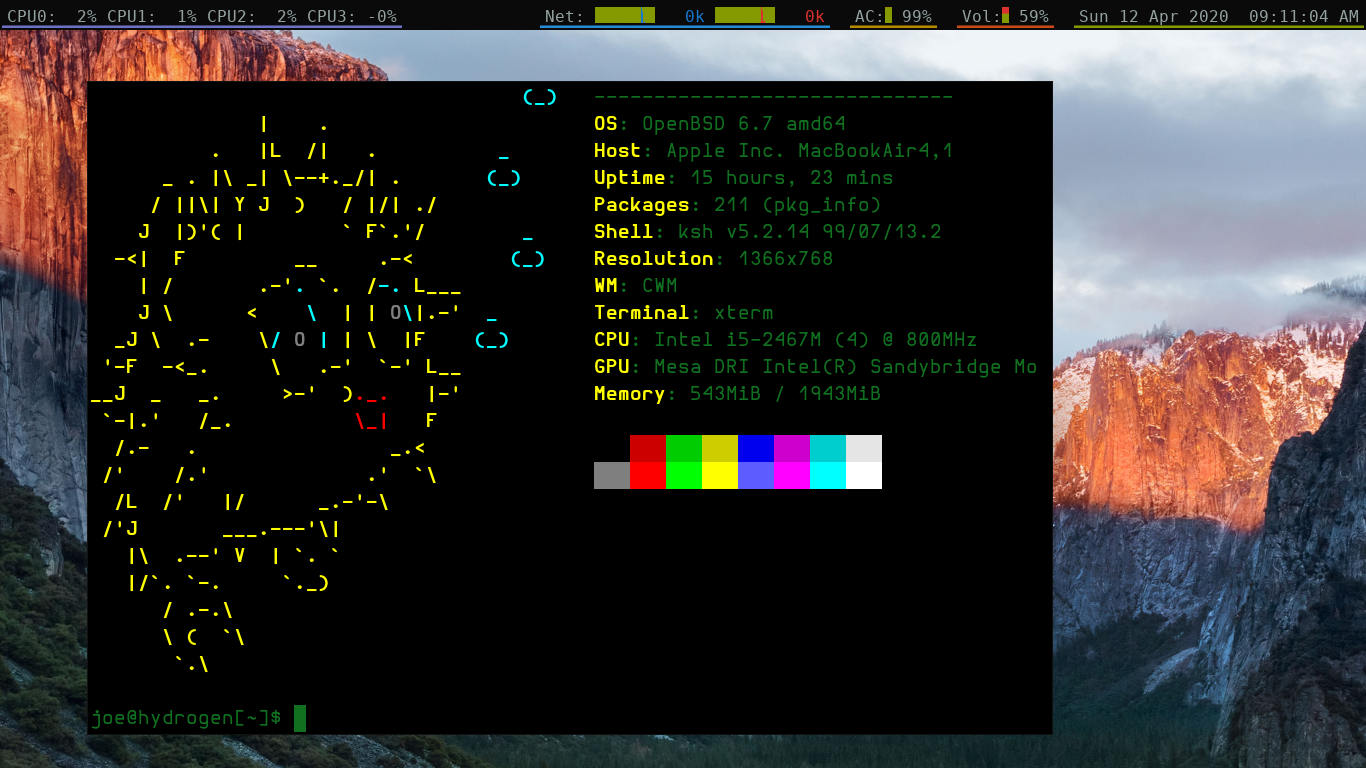Click the bright cyan color block
The width and height of the screenshot is (1366, 768).
point(828,475)
